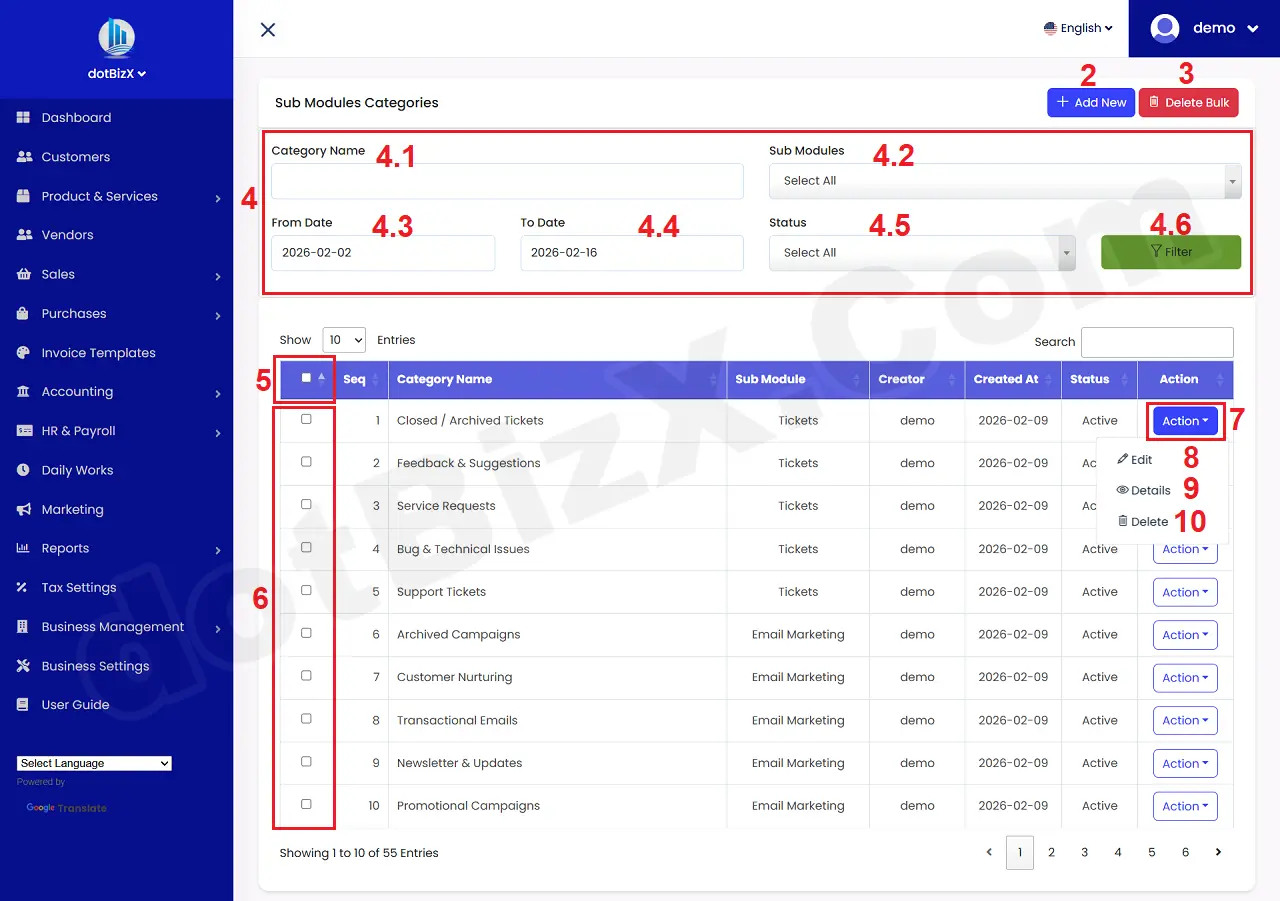Click the Customers people icon in sidebar
This screenshot has height=901, width=1280.
coord(24,157)
